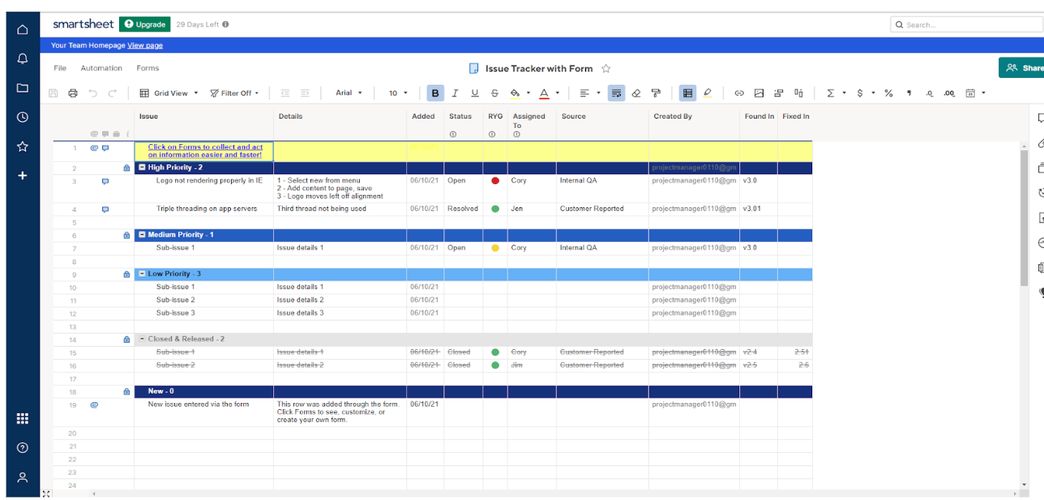Viewport: 1044px width, 500px height.
Task: Click the green Upgrade button
Action: (144, 24)
